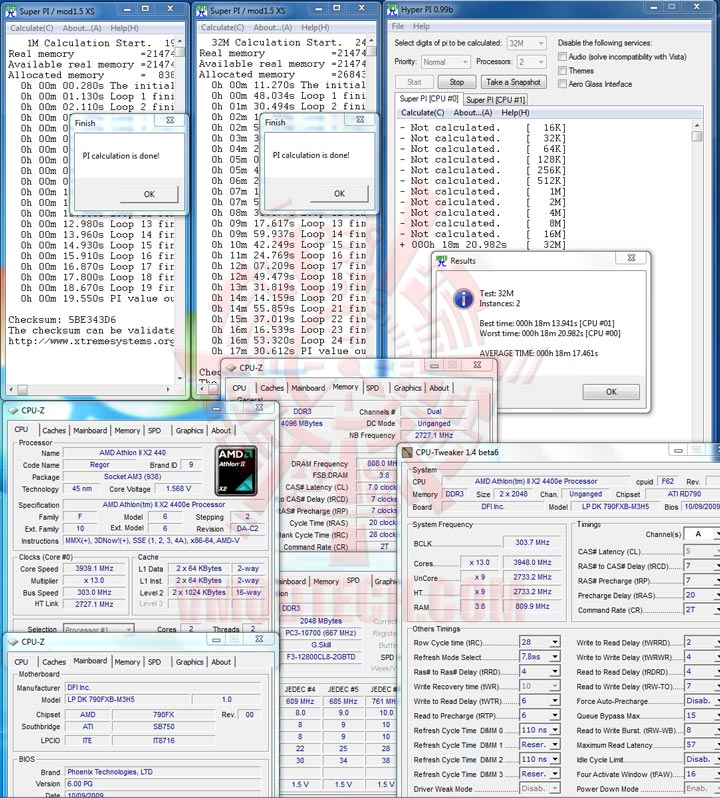This screenshot has width=720, height=798.
Task: Expand the Ras# to Ras# Delay (tRRD) dropdown
Action: coord(555,672)
